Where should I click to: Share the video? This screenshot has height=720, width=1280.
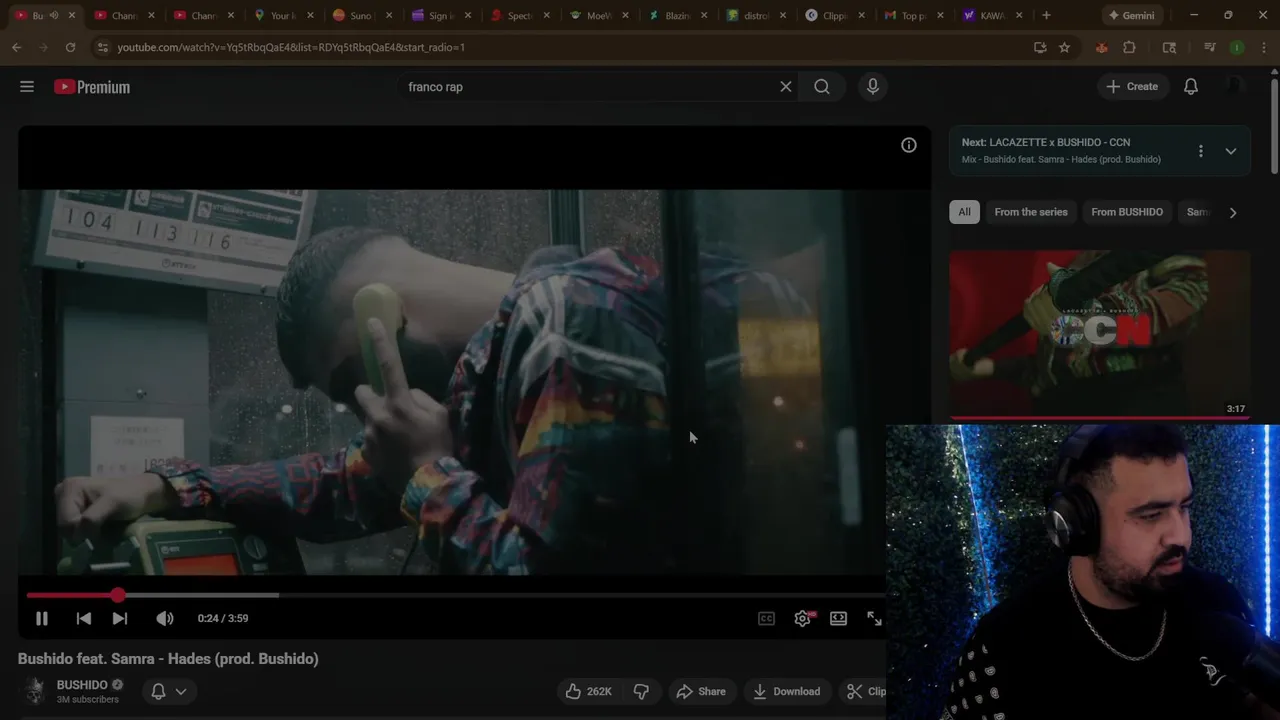click(701, 691)
